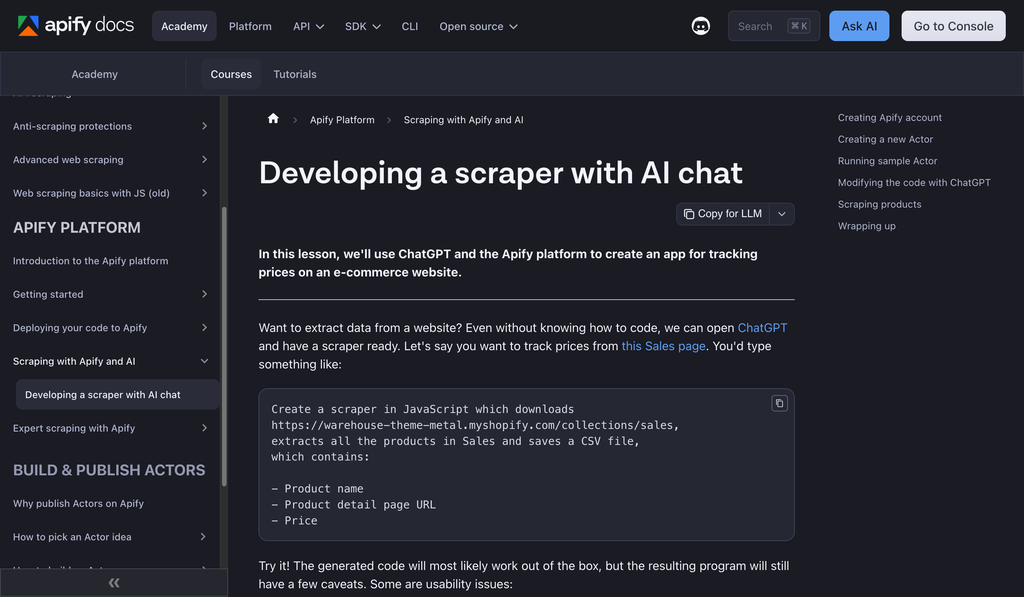This screenshot has height=597, width=1024.
Task: Open the Discord community icon
Action: pos(701,26)
